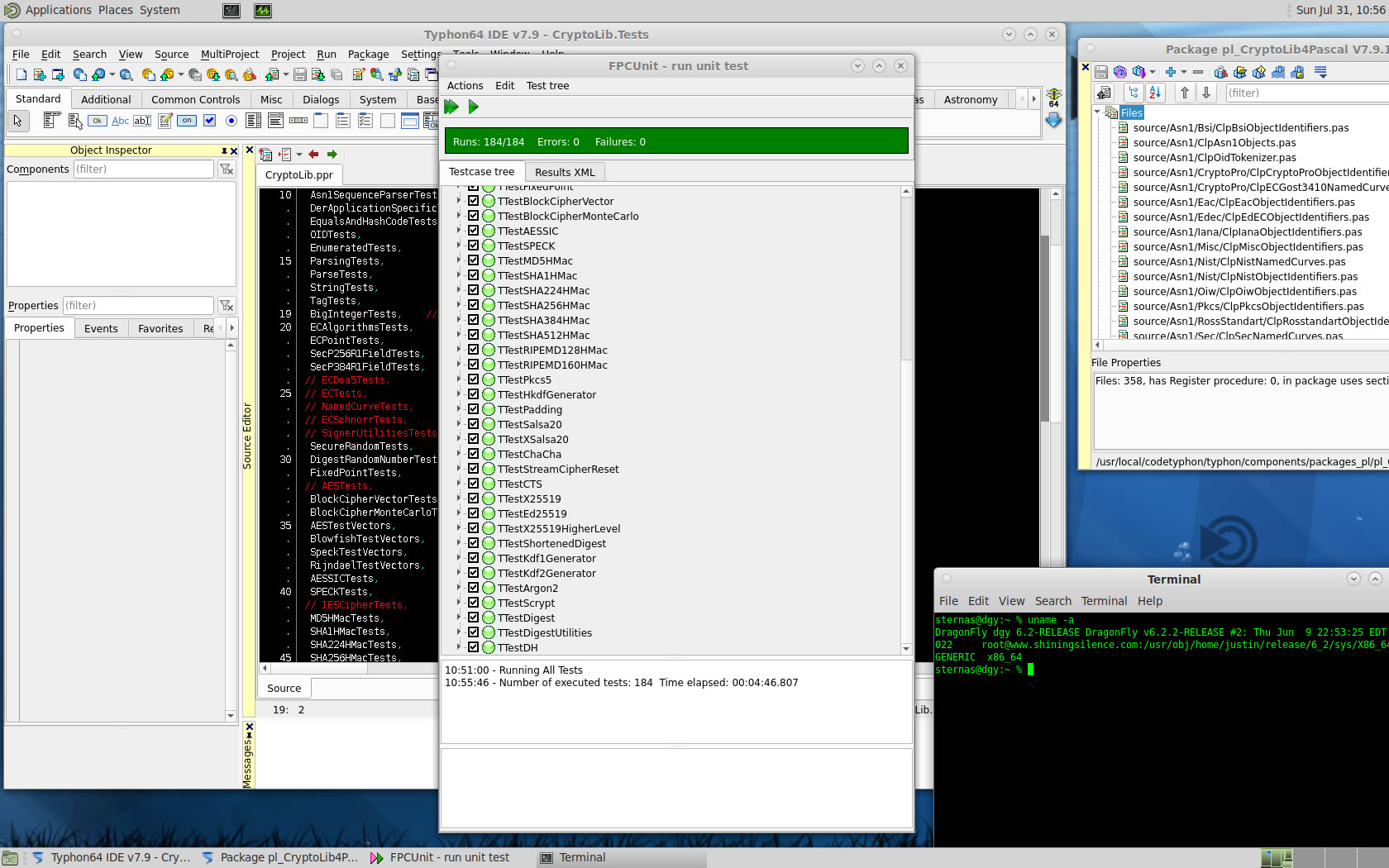Toggle directory hierarchy view in Package window
Screen dimensions: 1389x868
click(x=1134, y=93)
